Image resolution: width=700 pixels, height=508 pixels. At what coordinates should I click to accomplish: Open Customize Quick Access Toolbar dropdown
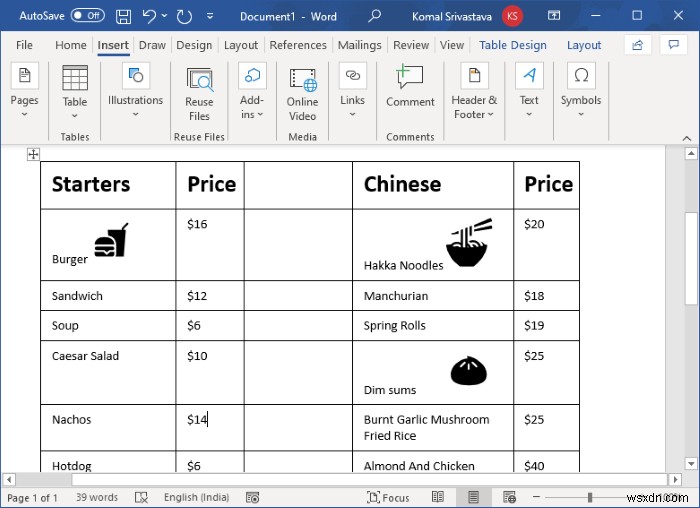click(x=210, y=17)
